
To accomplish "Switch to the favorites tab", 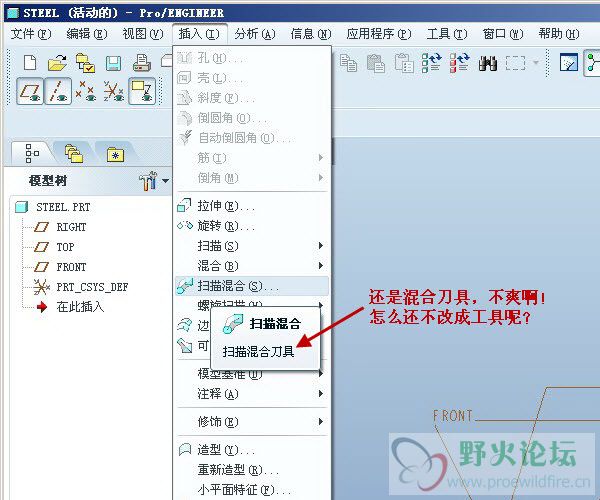I will [x=115, y=154].
